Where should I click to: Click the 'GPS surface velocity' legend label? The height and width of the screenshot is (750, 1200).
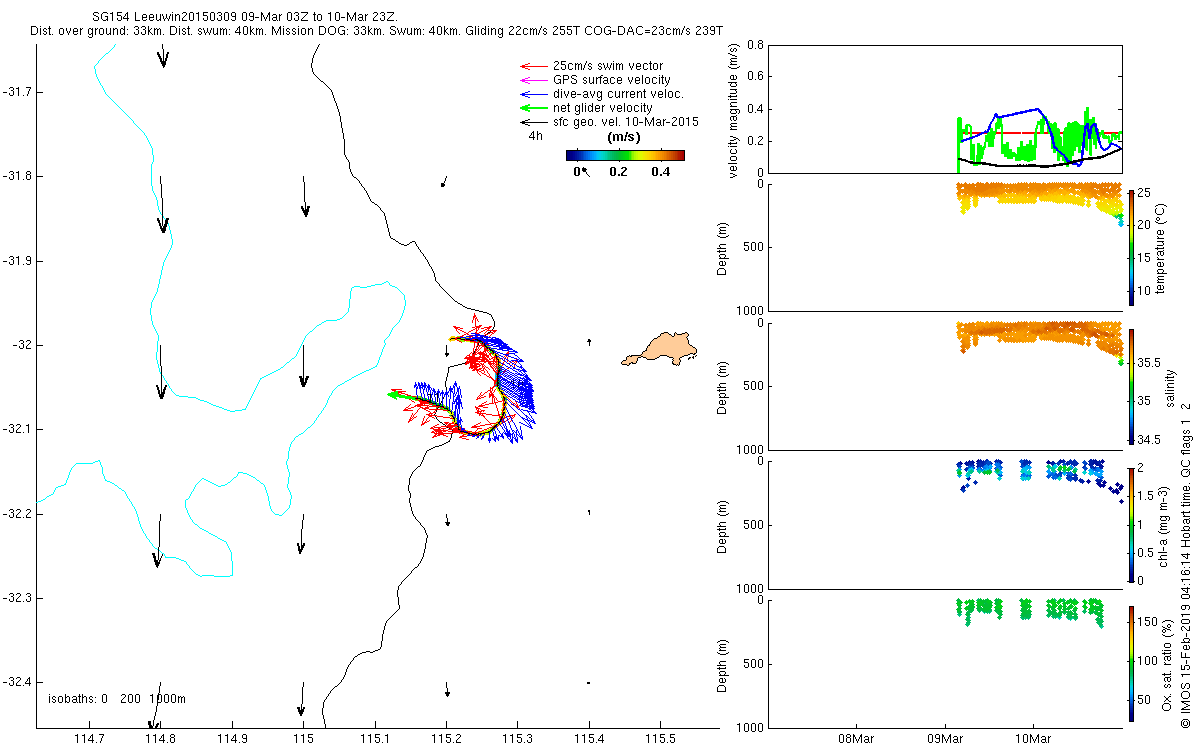coord(611,80)
